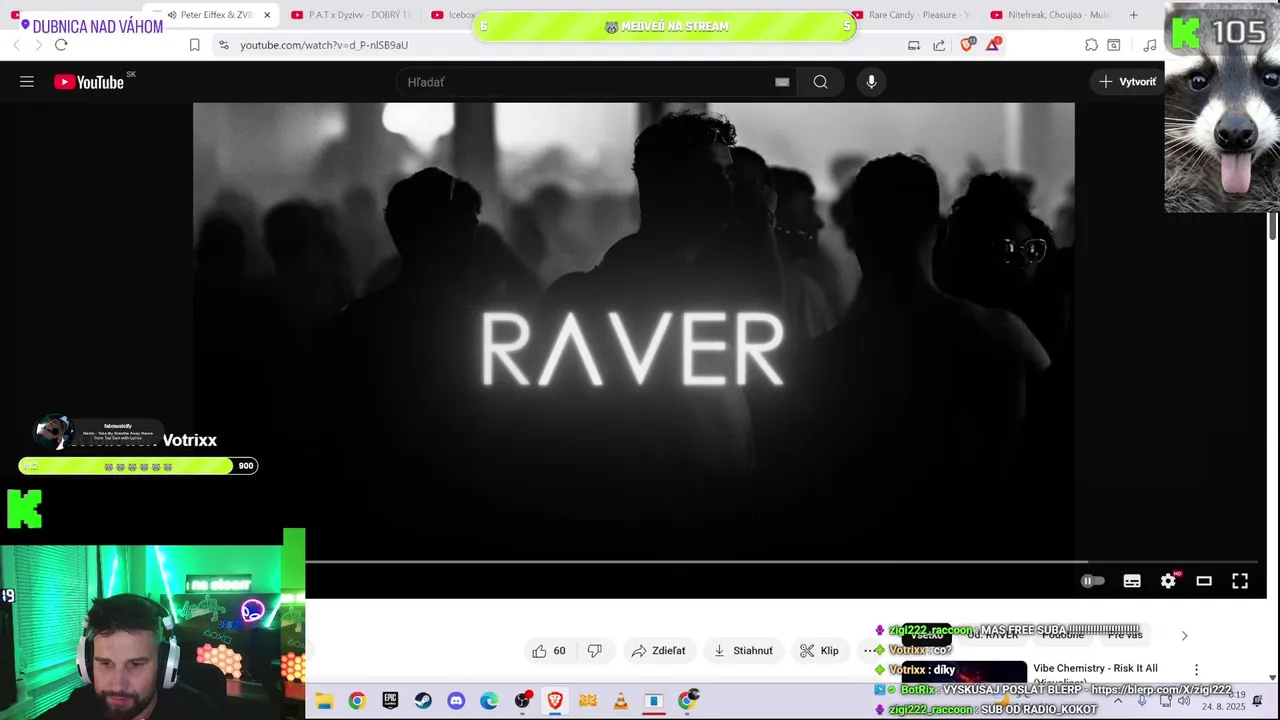Open File Explorer from the taskbar

point(324,702)
